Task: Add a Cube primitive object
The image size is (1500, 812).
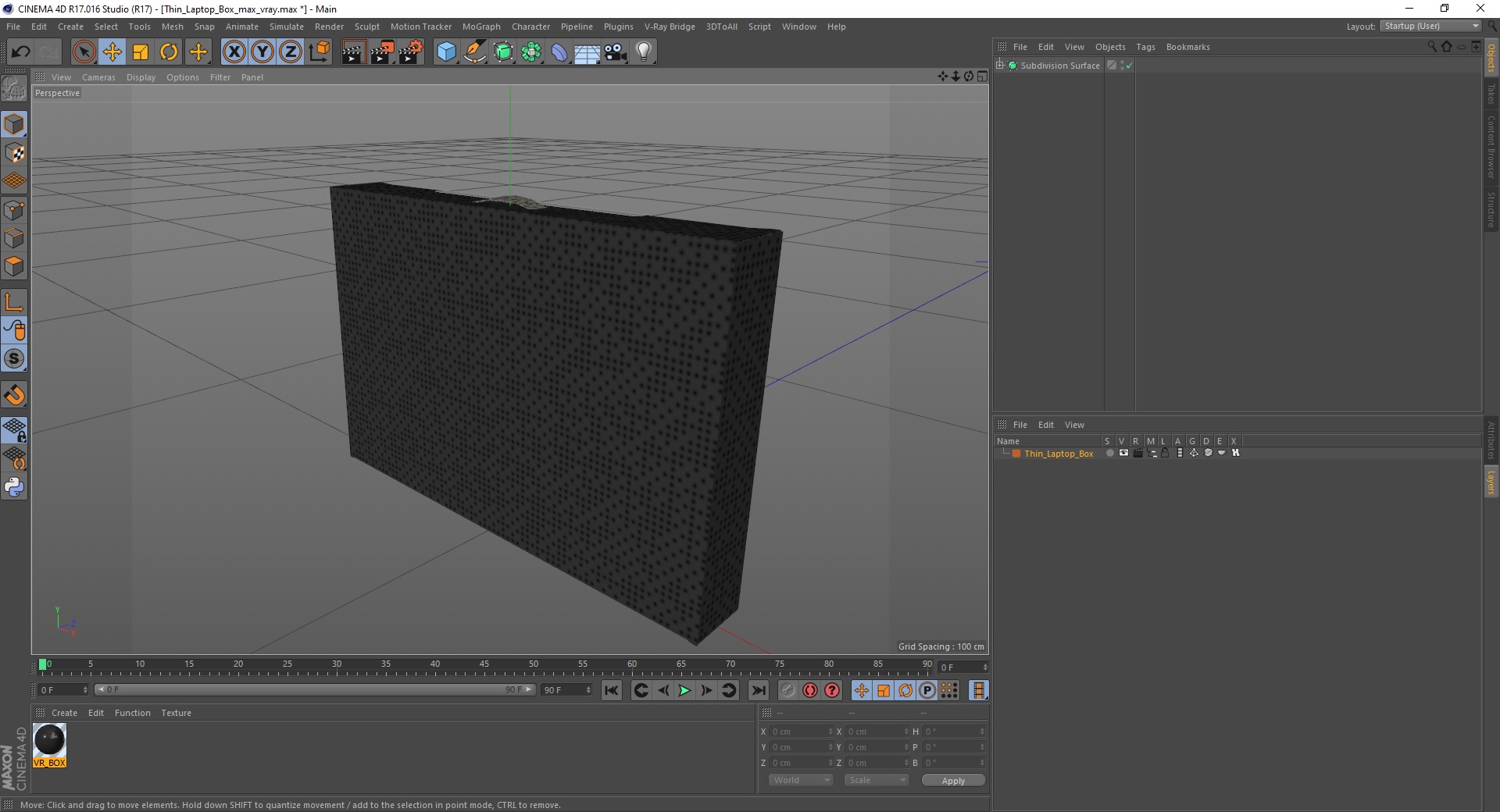Action: (x=446, y=52)
